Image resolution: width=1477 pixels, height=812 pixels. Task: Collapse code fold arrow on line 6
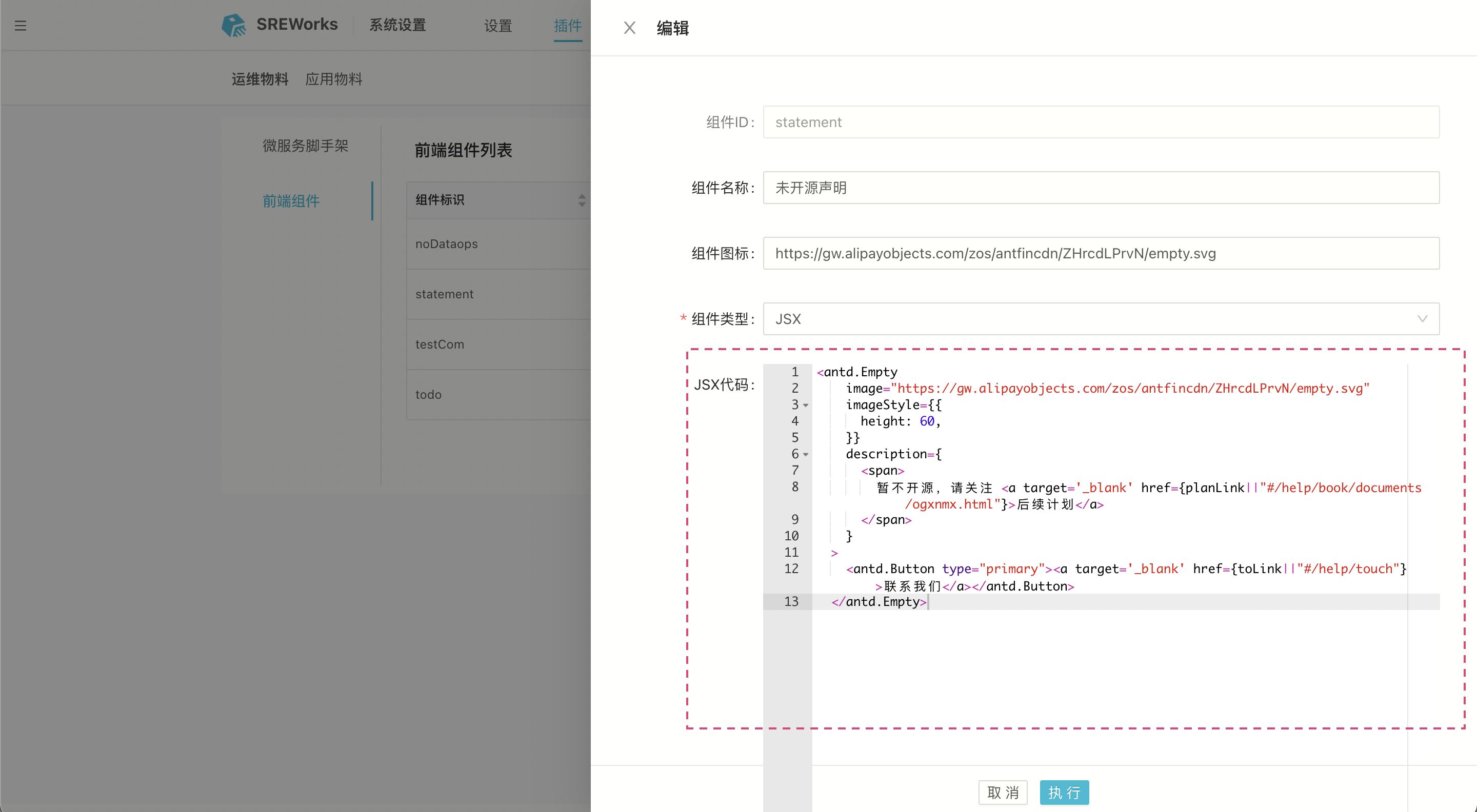click(806, 454)
